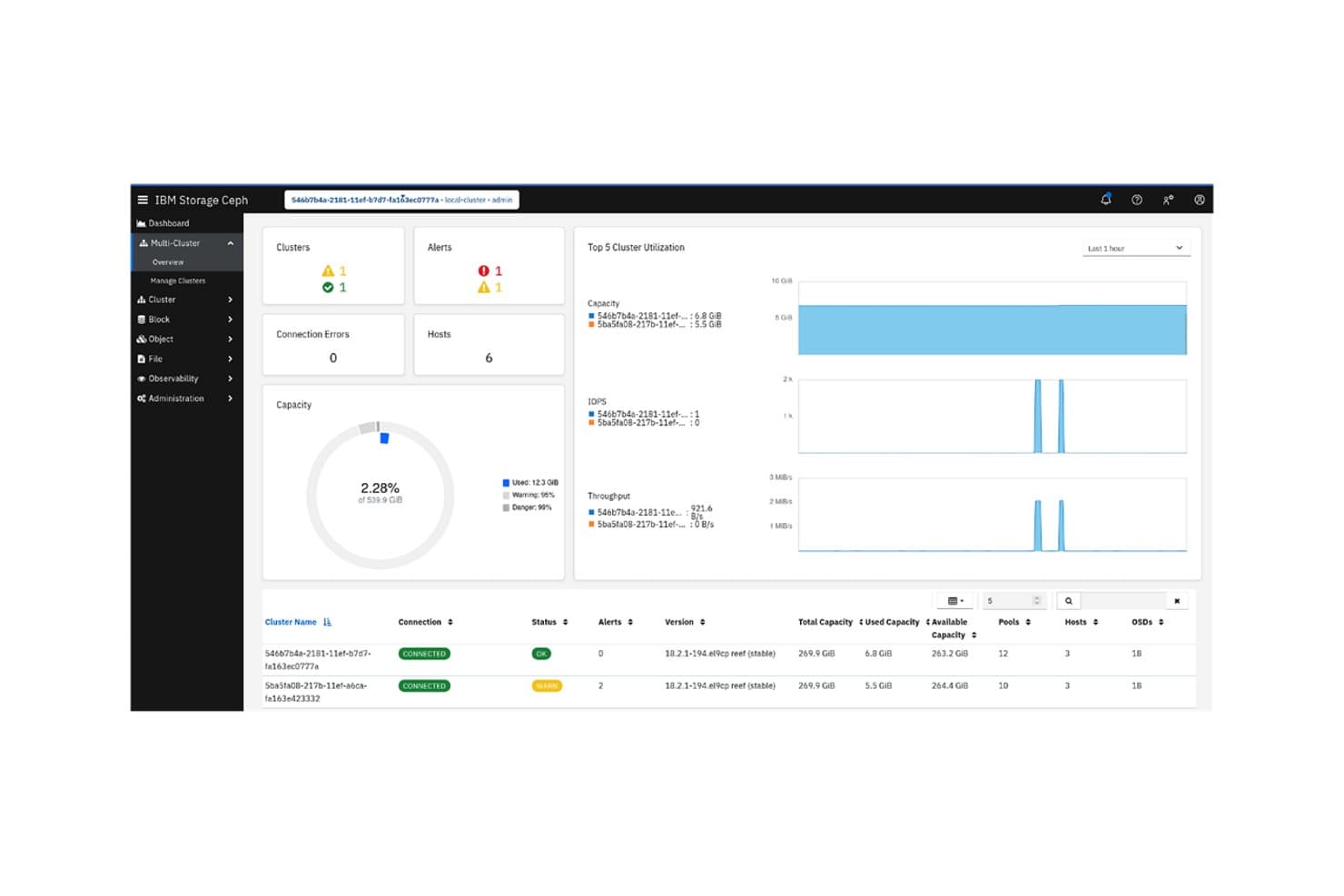Click the green check icon in Clusters card
The width and height of the screenshot is (1344, 896).
point(328,287)
